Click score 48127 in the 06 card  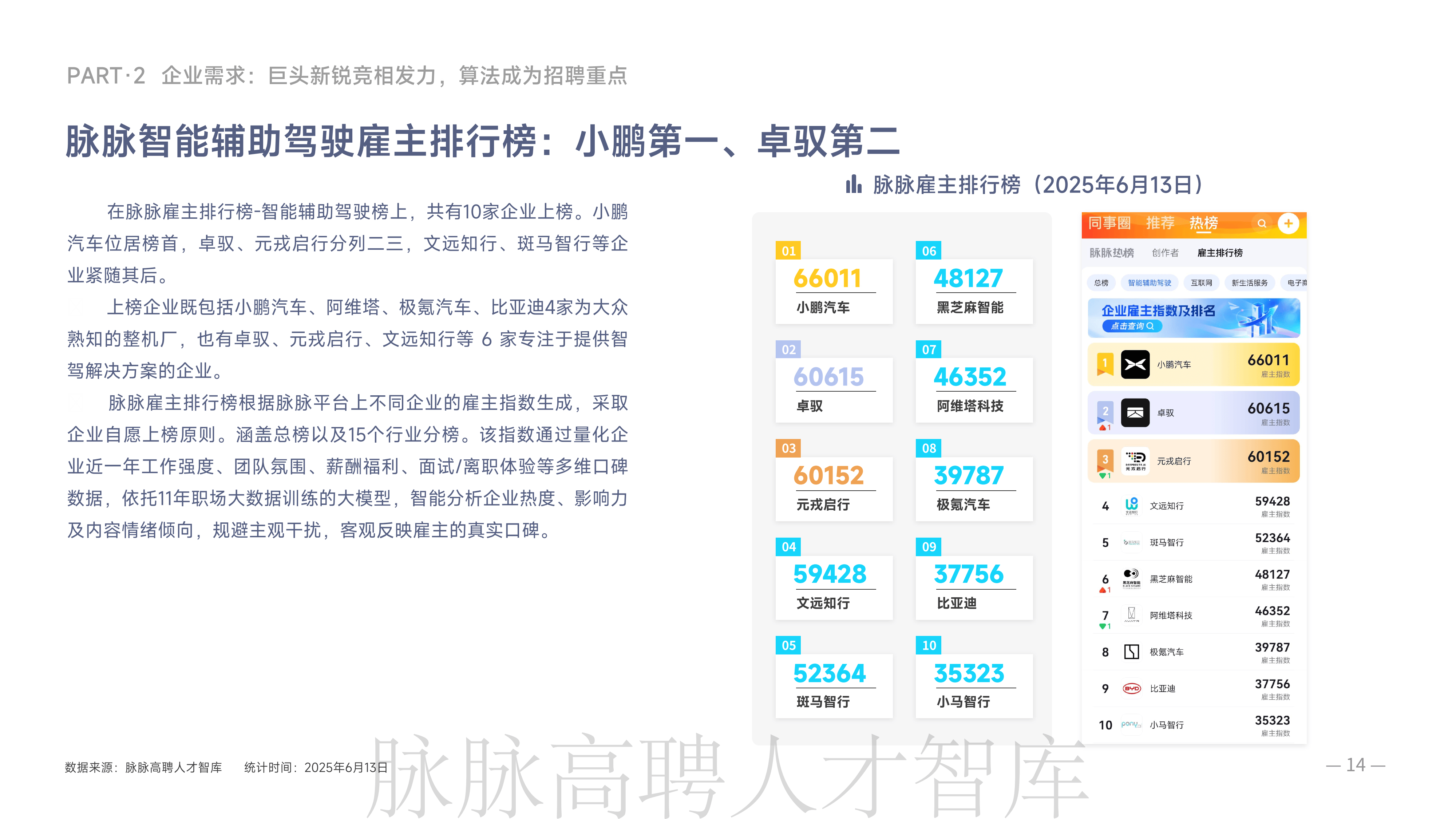(x=968, y=278)
